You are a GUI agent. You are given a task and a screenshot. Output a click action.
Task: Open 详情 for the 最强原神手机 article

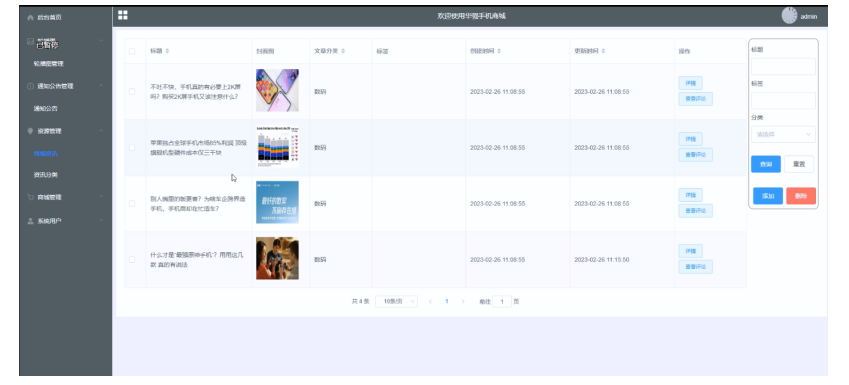pos(690,251)
